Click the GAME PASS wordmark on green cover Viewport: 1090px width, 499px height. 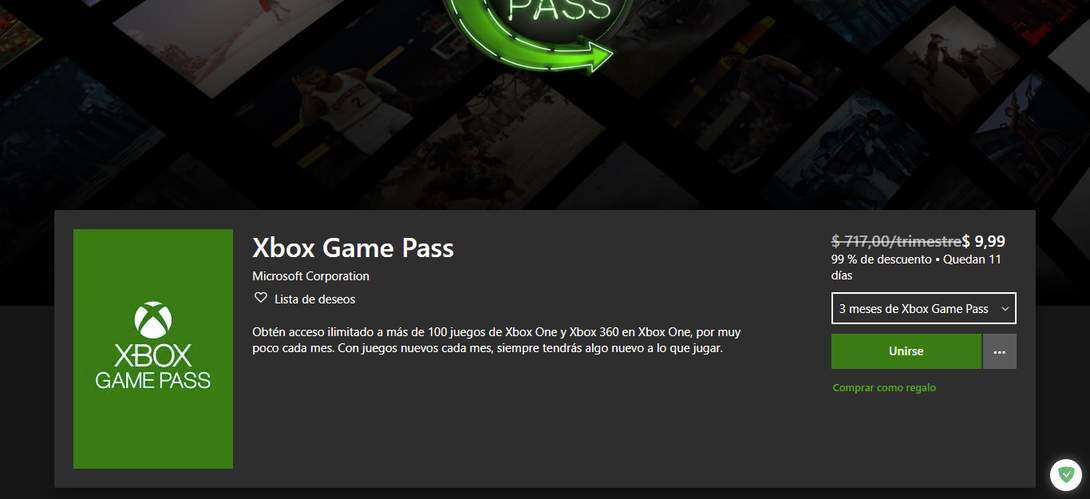click(153, 380)
